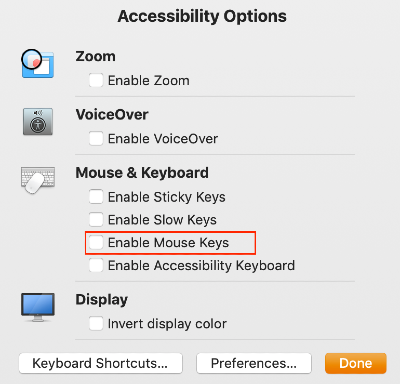Click the Accessibility Options title
Screen dimensions: 400x384
(x=202, y=16)
